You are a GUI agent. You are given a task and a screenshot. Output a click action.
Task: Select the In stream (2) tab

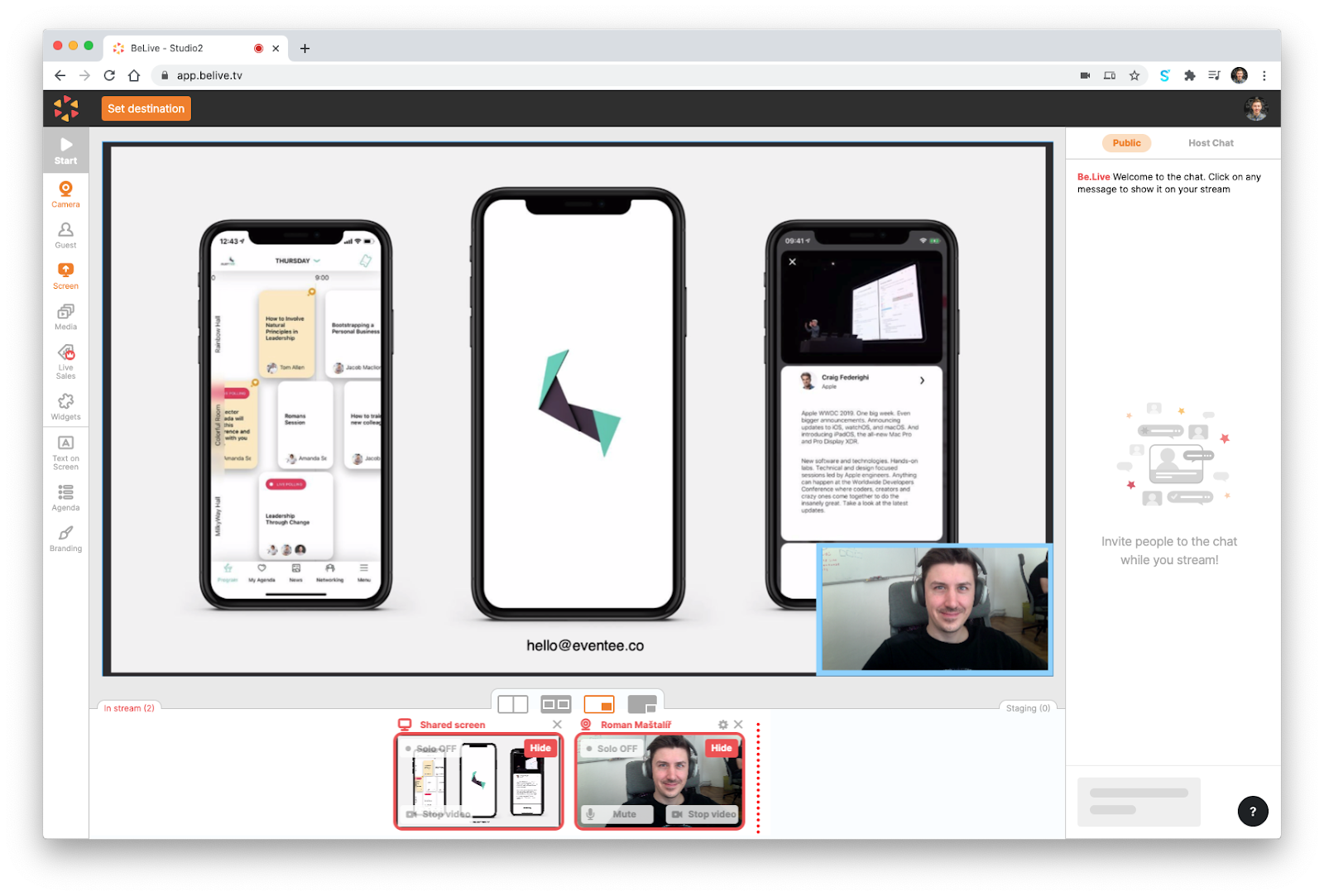[129, 708]
